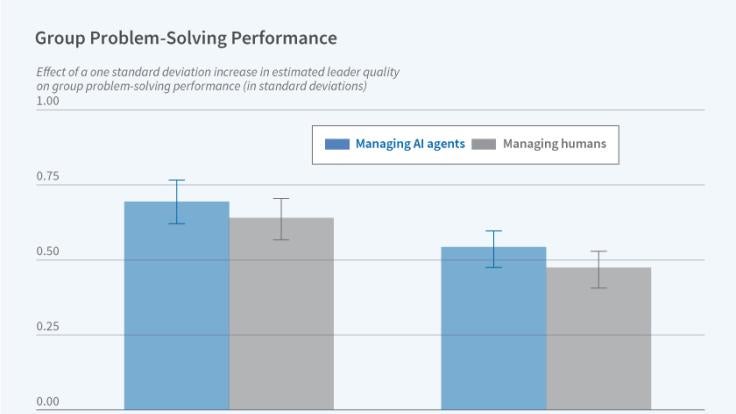The height and width of the screenshot is (414, 736).
Task: Click the subtitle line starting 'on group problem-solving'
Action: click(x=201, y=86)
